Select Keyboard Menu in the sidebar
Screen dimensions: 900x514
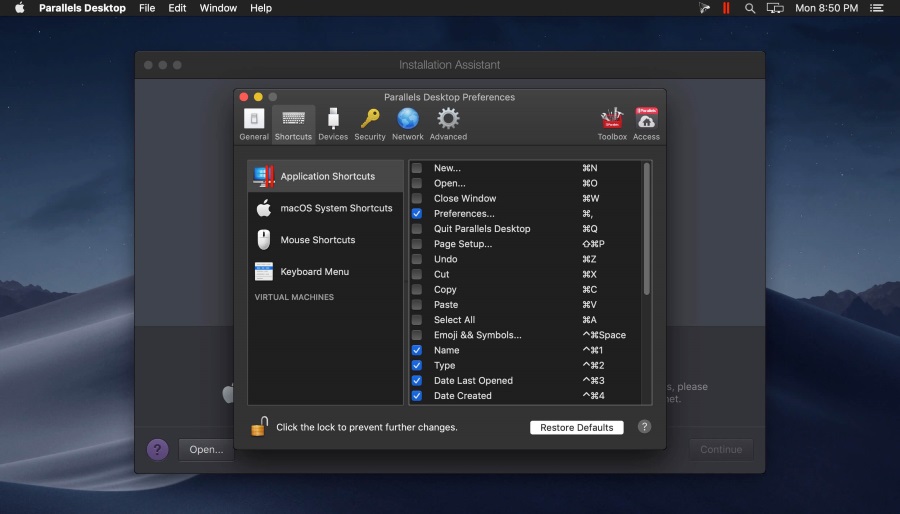325,271
